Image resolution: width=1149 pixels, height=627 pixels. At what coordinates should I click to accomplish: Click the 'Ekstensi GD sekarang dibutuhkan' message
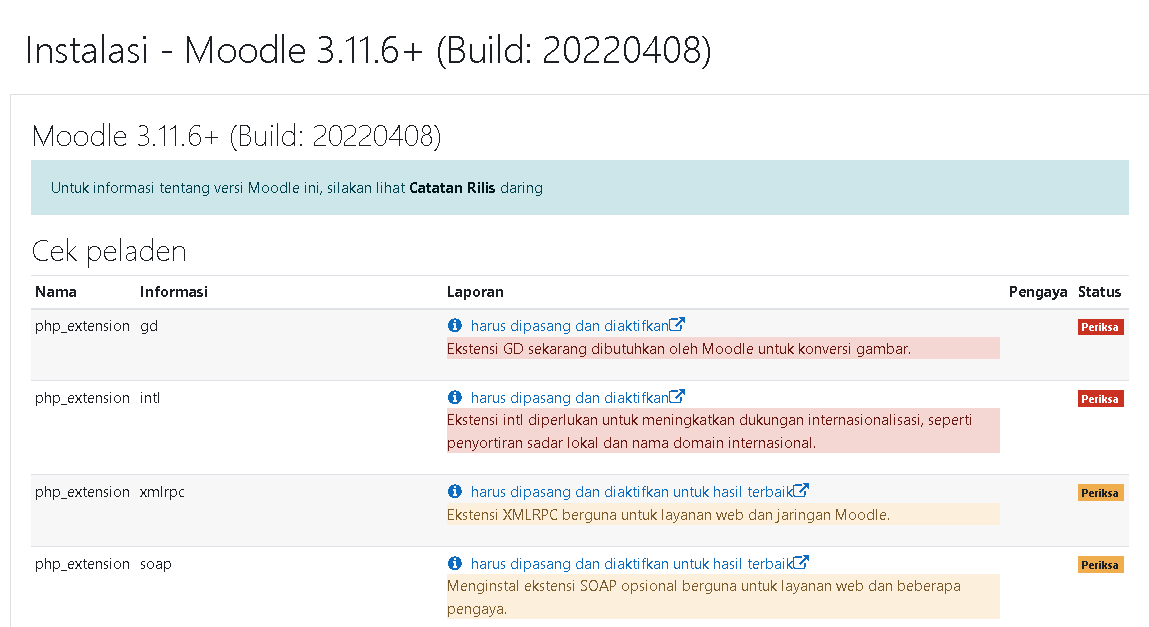(723, 349)
